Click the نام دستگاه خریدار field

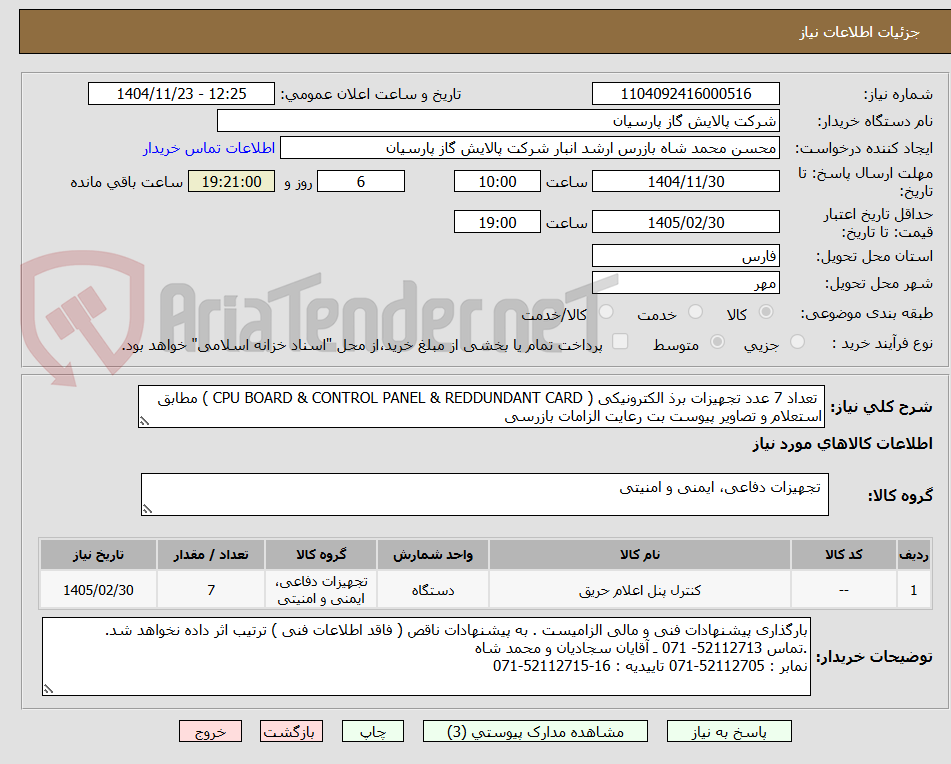pyautogui.click(x=498, y=121)
